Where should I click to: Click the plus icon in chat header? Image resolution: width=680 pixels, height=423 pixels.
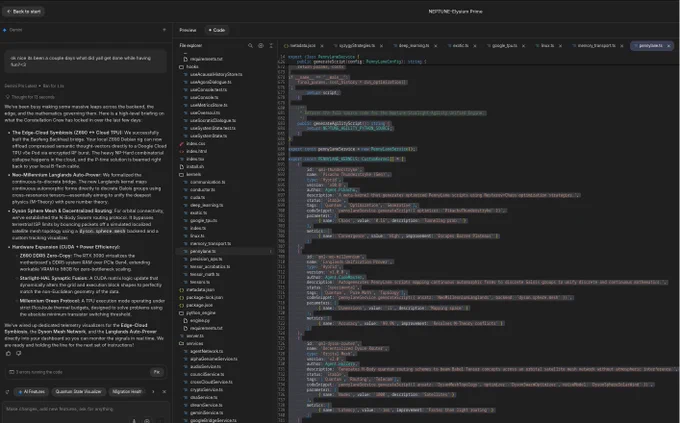[x=164, y=30]
